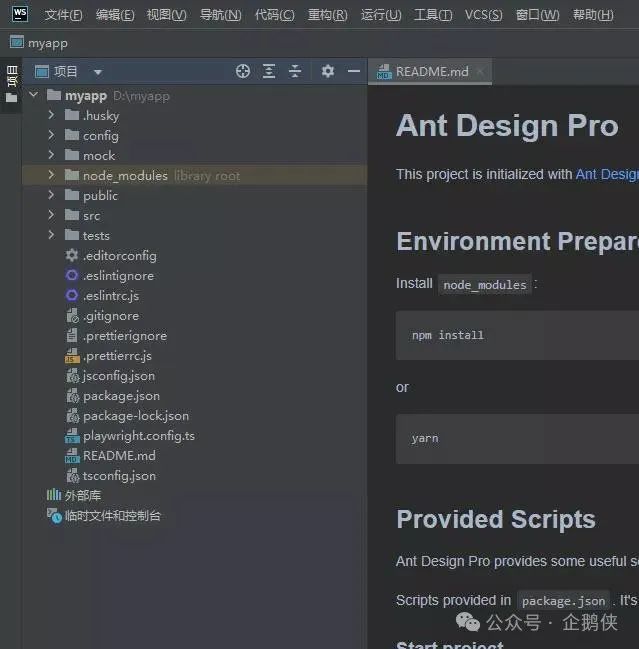Select the tests folder icon
639x649 pixels.
point(72,235)
